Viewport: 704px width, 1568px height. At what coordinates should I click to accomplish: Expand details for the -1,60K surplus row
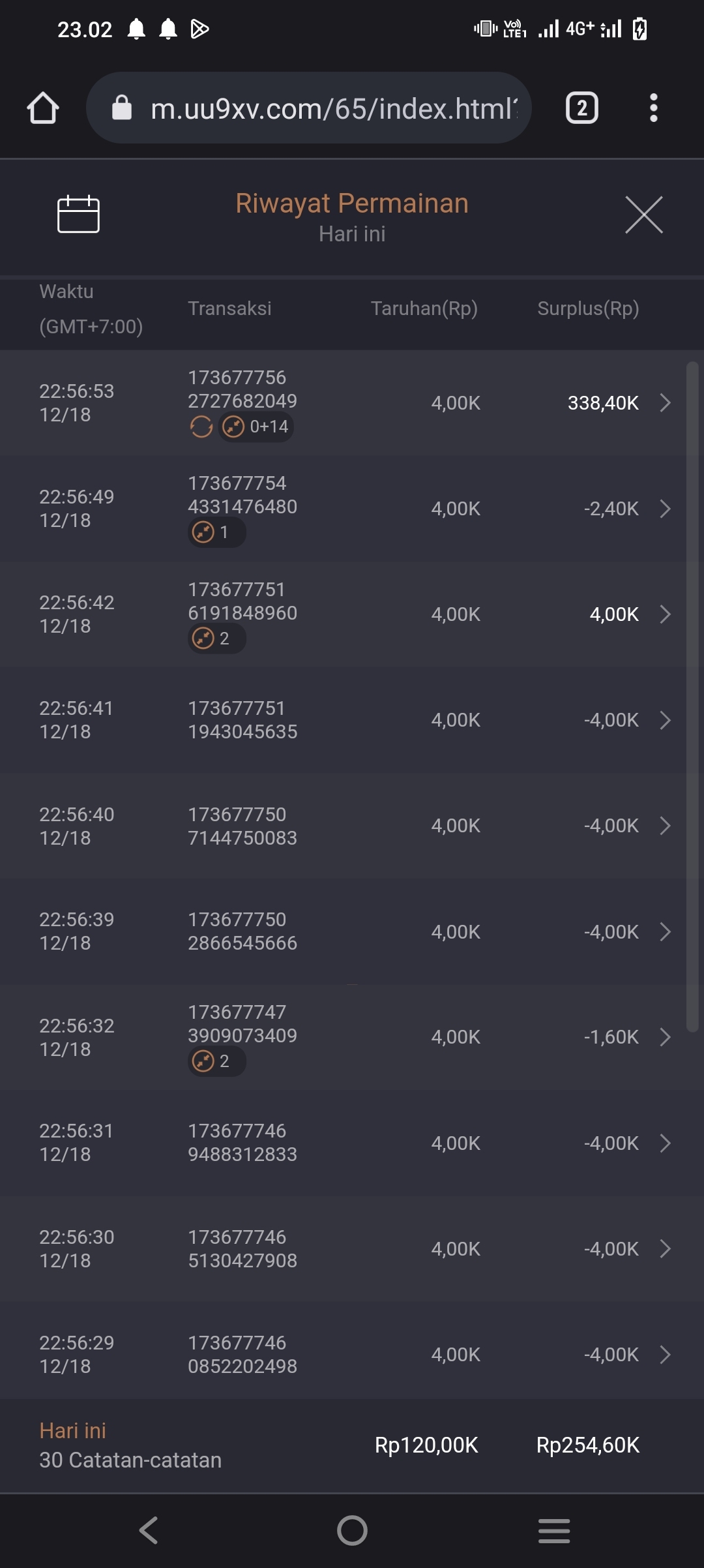click(665, 1037)
